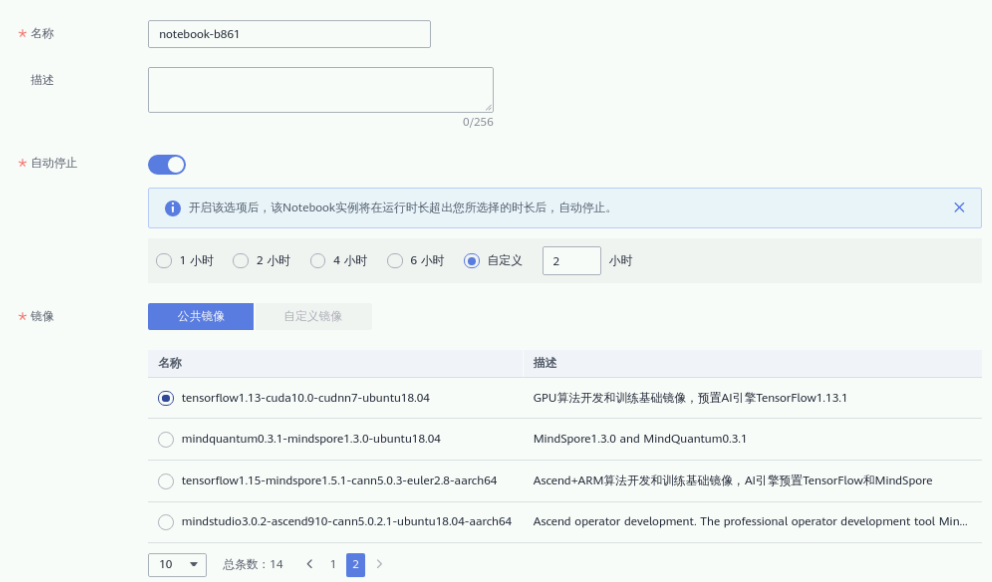Image resolution: width=992 pixels, height=582 pixels.
Task: Select the 自定义 duration radio button
Action: coord(472,261)
